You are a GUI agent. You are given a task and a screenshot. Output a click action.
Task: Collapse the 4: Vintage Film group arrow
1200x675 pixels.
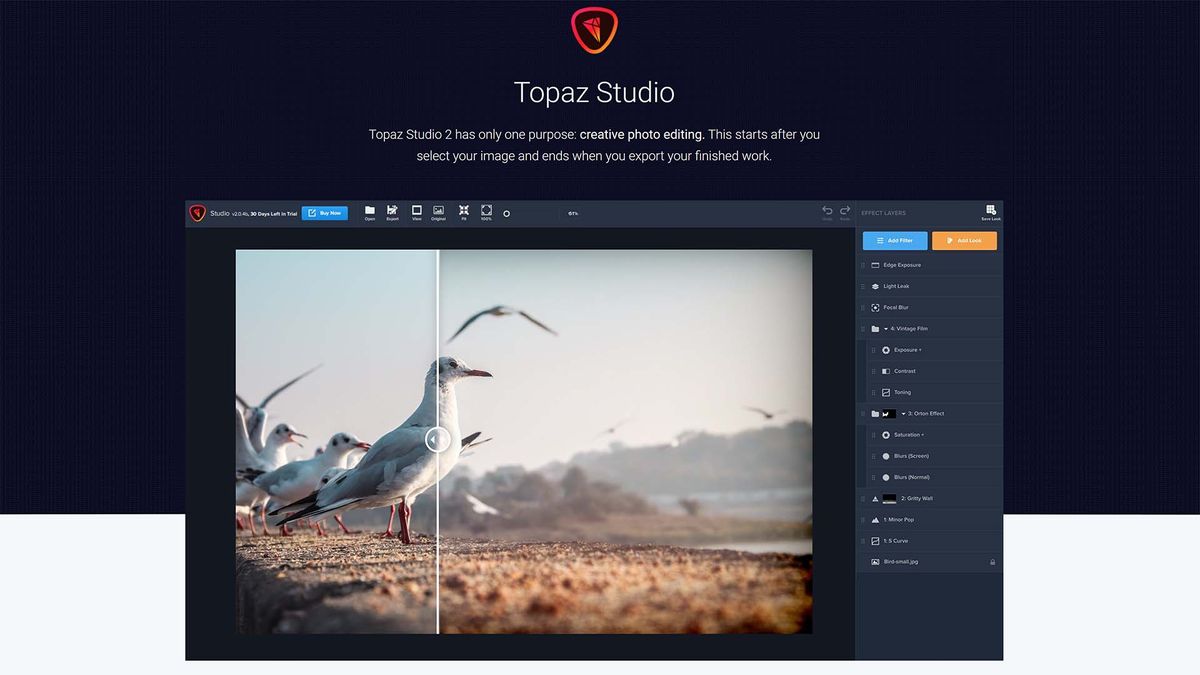[886, 328]
